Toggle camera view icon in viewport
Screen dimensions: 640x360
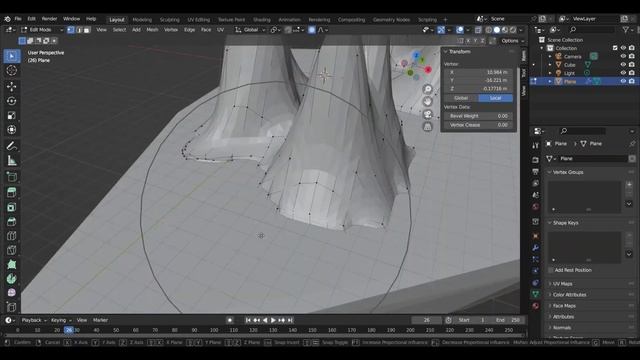pos(427,114)
